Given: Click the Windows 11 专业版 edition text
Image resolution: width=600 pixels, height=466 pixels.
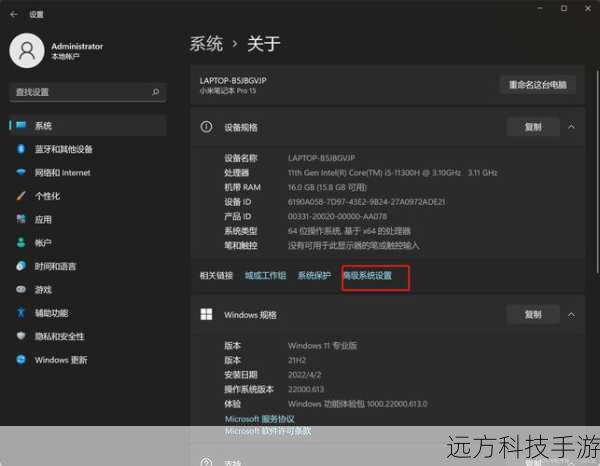Looking at the screenshot, I should coord(322,346).
